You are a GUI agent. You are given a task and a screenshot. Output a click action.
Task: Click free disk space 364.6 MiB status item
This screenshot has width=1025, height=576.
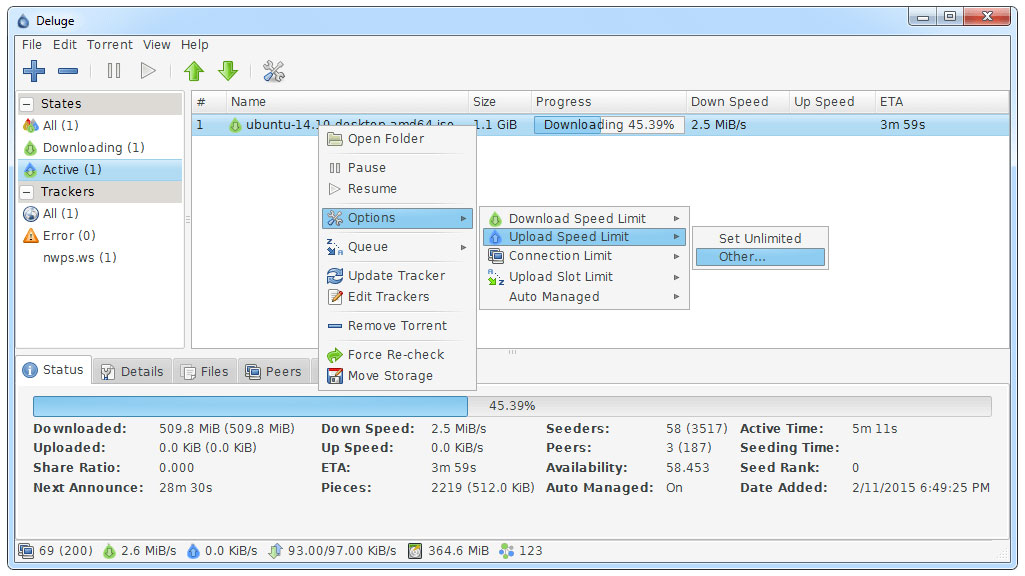click(448, 551)
